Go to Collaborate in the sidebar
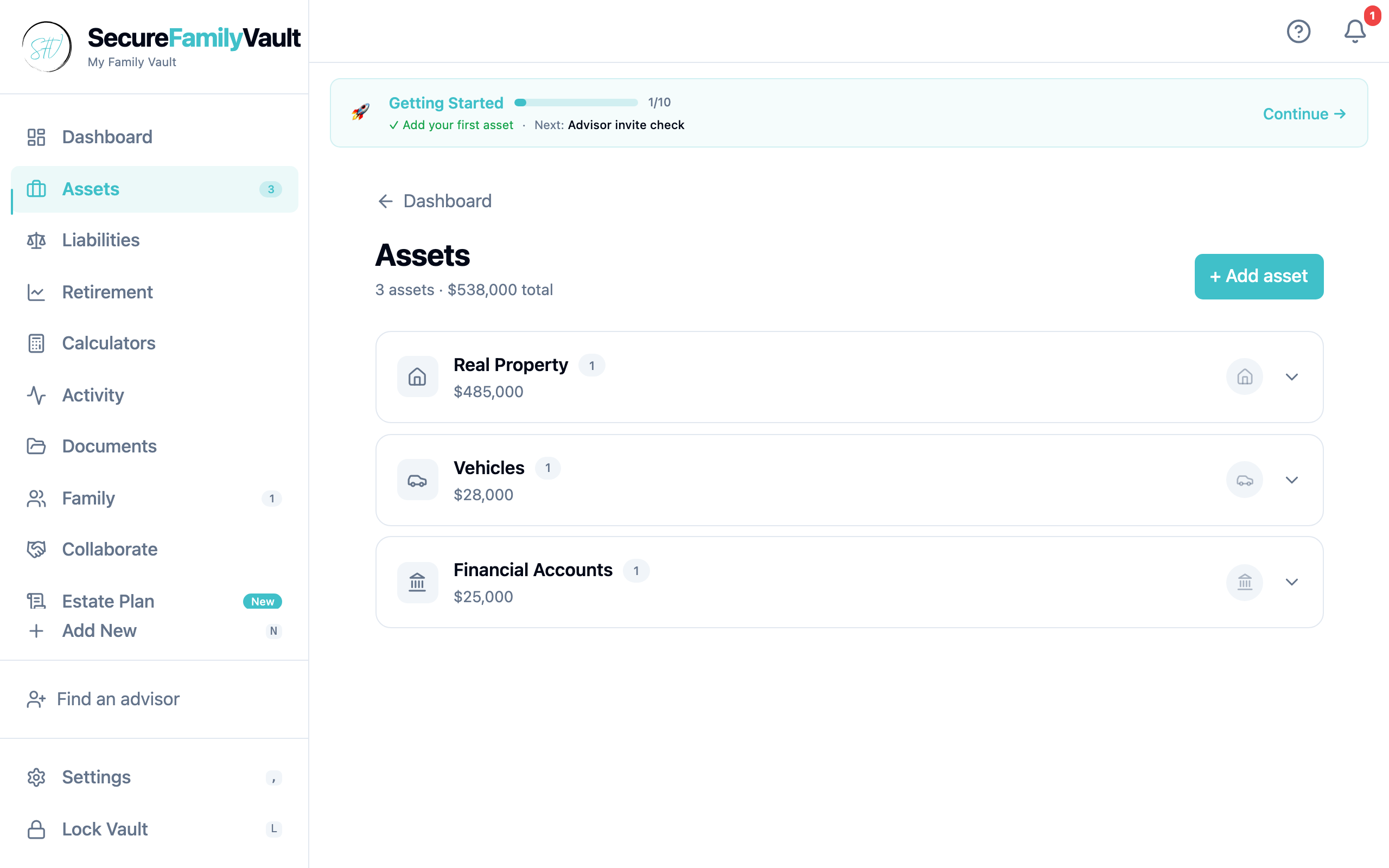This screenshot has height=868, width=1389. (155, 550)
